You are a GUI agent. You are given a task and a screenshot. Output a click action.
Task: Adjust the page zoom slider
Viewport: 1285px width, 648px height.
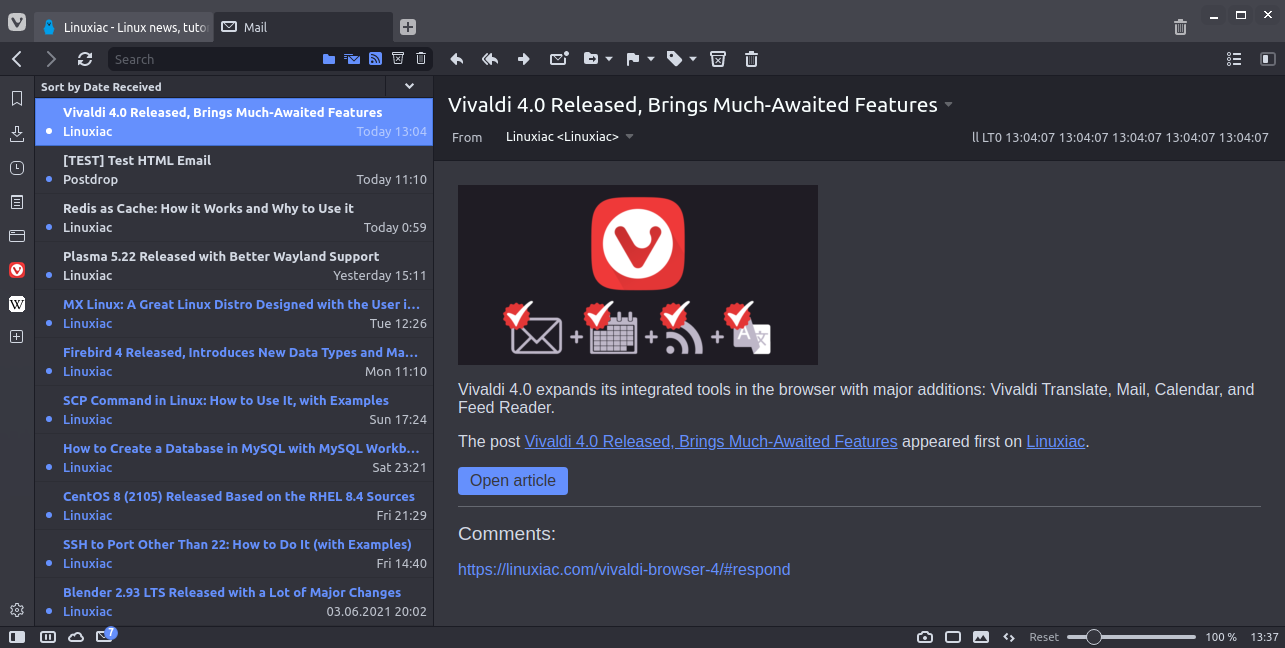click(1131, 637)
